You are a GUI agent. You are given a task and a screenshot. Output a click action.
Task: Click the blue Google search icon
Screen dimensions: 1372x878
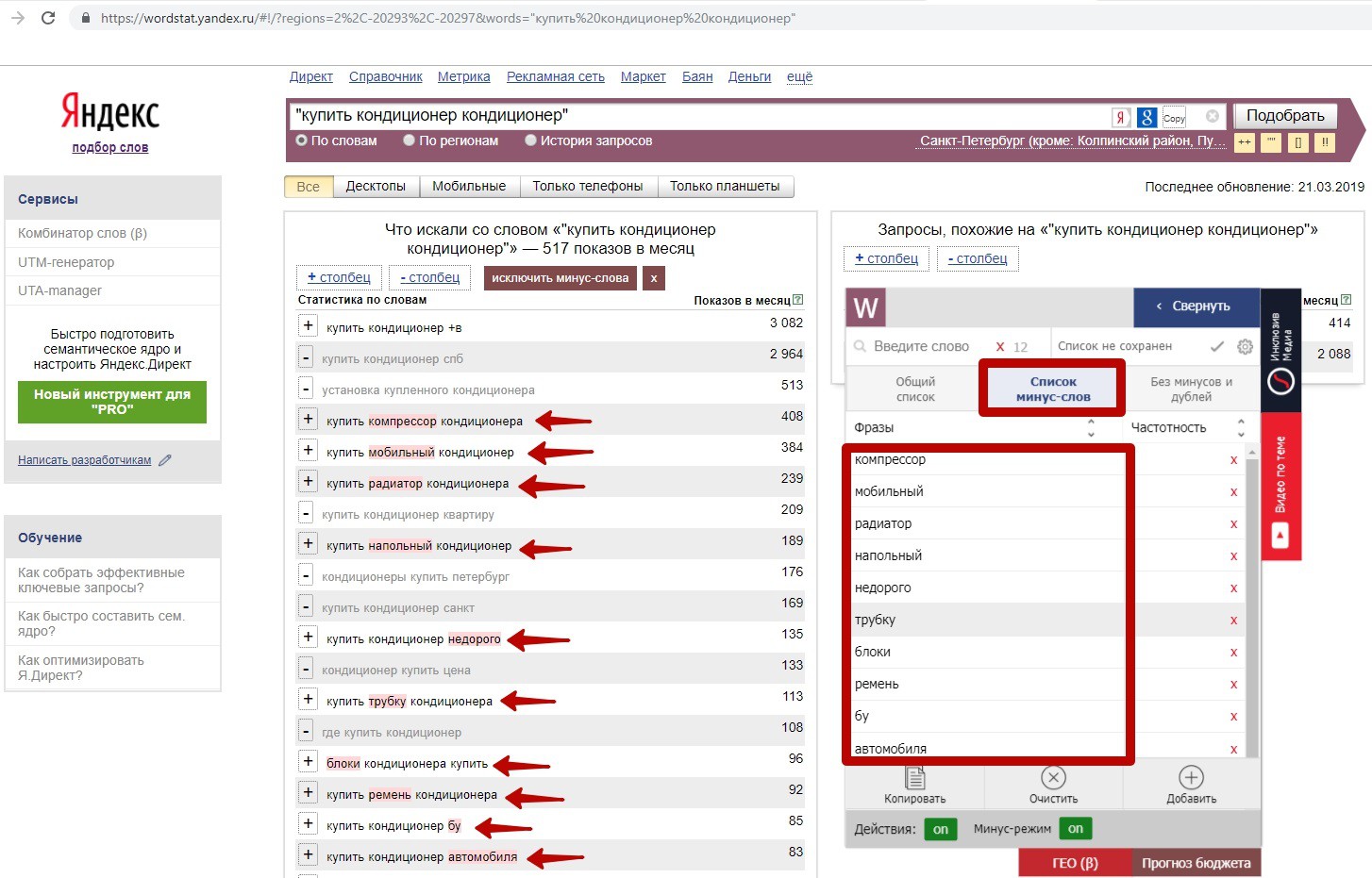point(1146,117)
